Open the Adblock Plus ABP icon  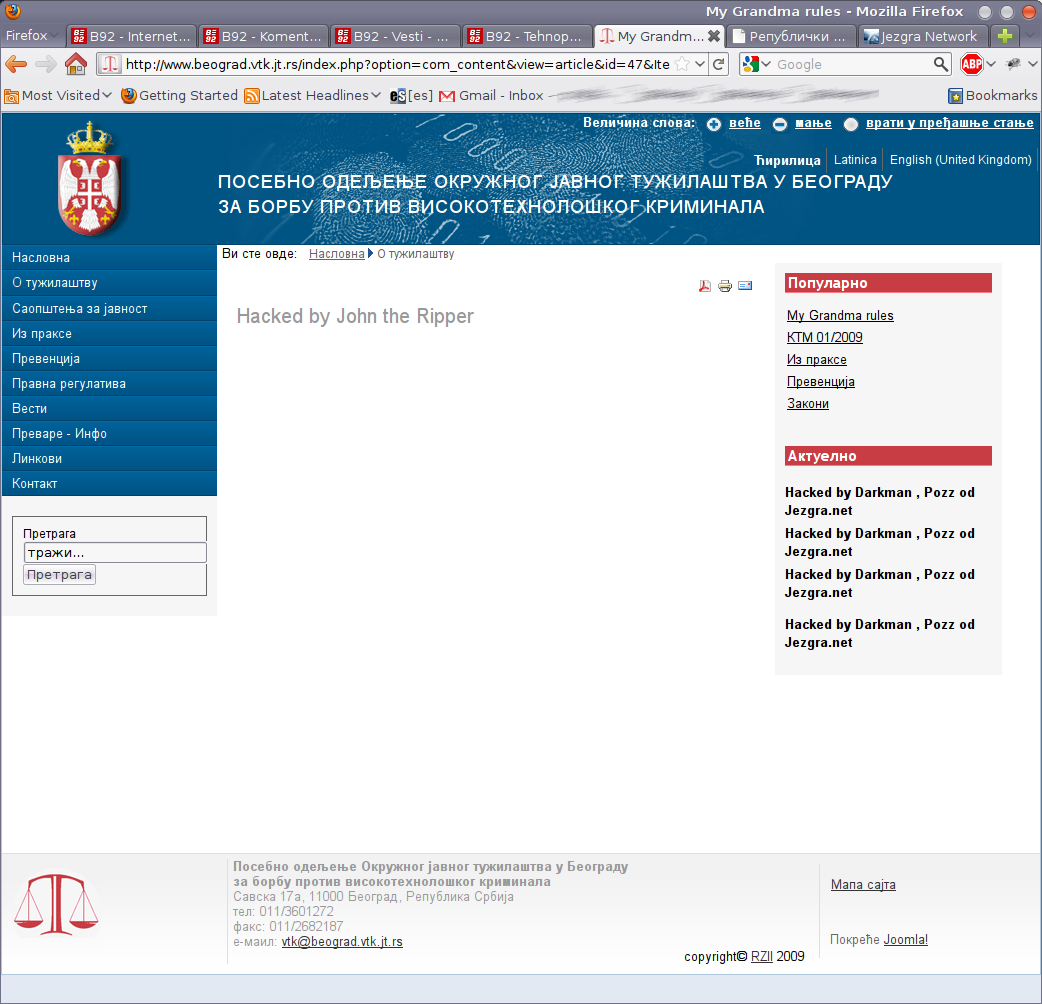[x=972, y=64]
